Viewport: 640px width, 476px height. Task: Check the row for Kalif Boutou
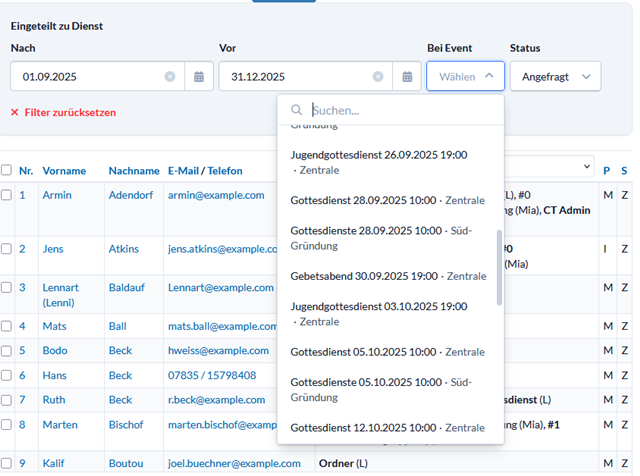click(x=6, y=463)
